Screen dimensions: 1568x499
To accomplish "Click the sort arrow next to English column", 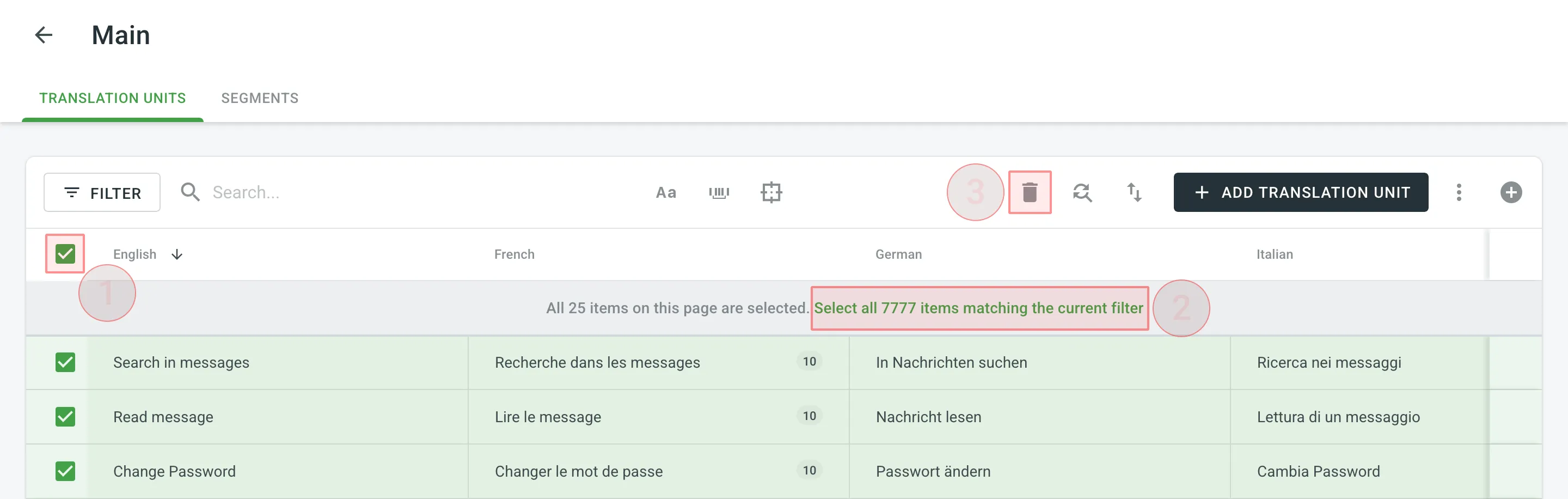I will (x=176, y=254).
